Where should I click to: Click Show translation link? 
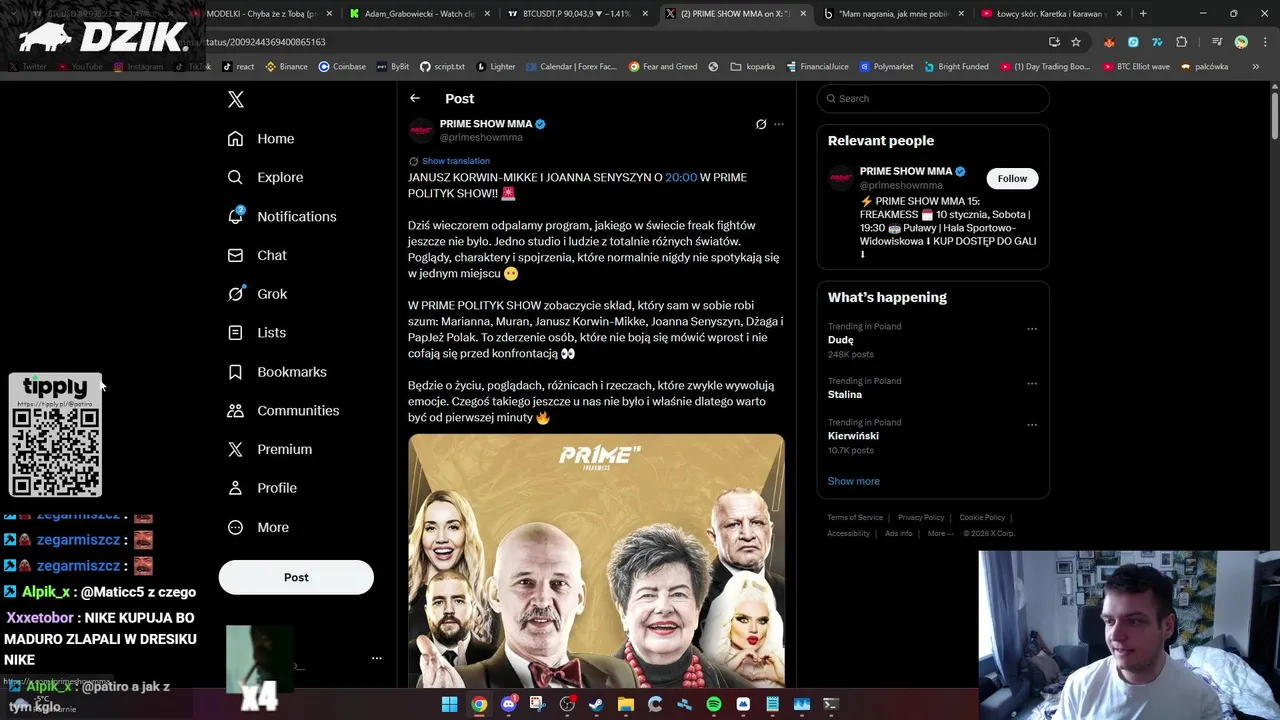[x=456, y=161]
